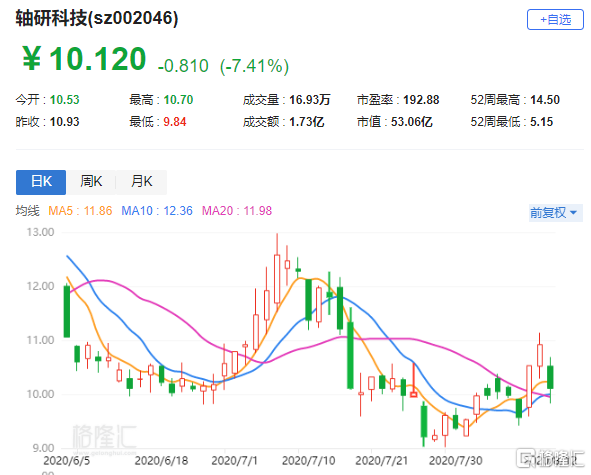Viewport: 591px width, 475px height.
Task: Click the 最高 value 10.70
Action: (x=178, y=100)
